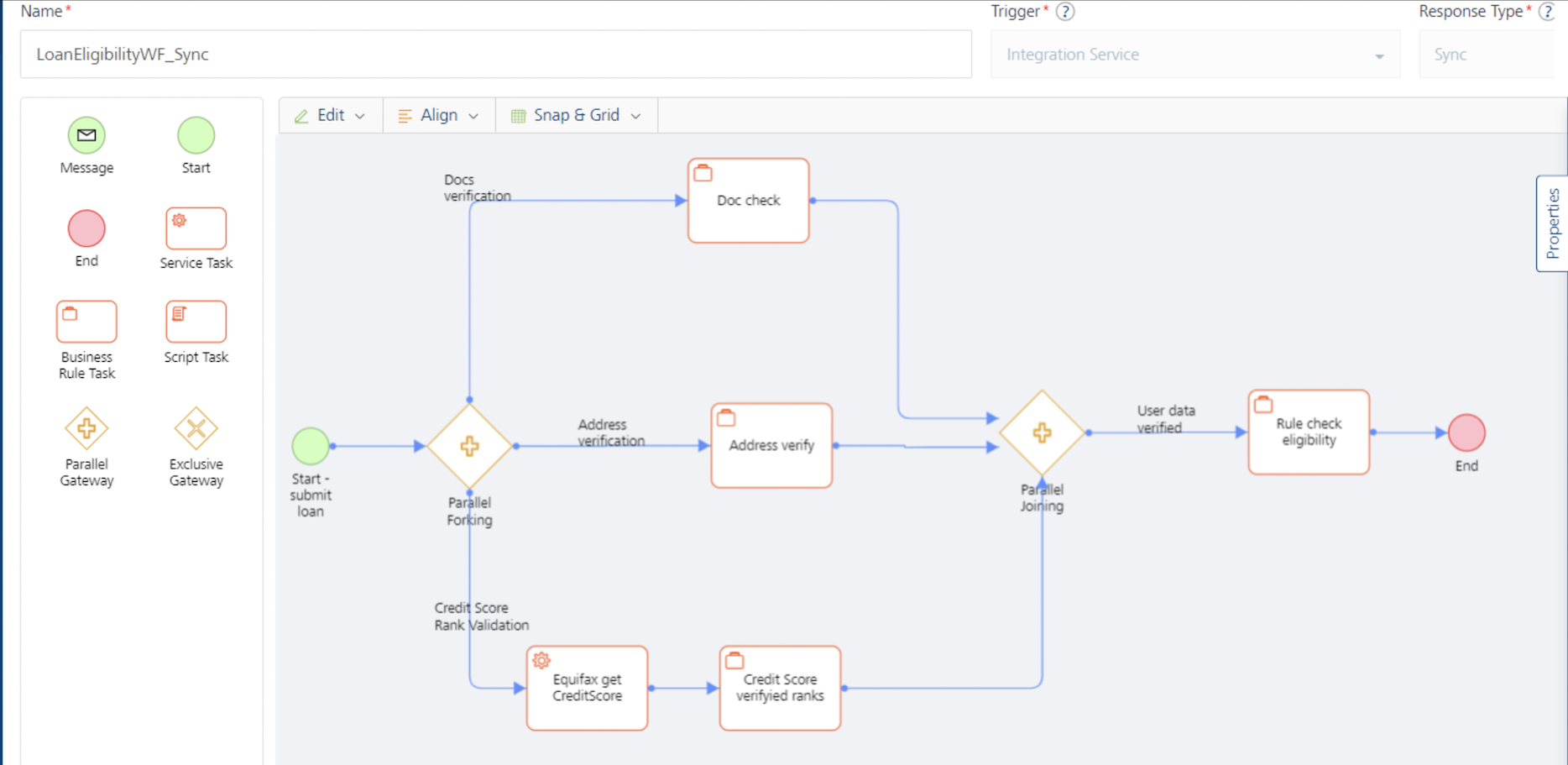This screenshot has height=765, width=1568.
Task: Pick the Start event from palette
Action: point(196,135)
